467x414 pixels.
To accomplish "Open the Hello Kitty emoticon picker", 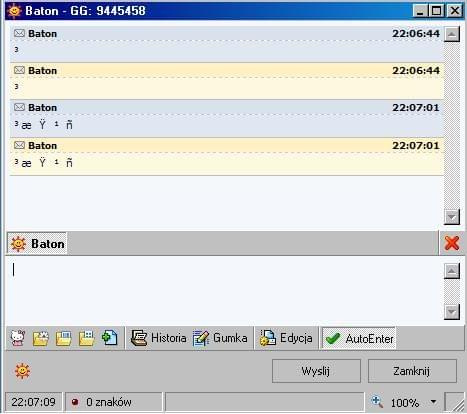I will pyautogui.click(x=18, y=338).
